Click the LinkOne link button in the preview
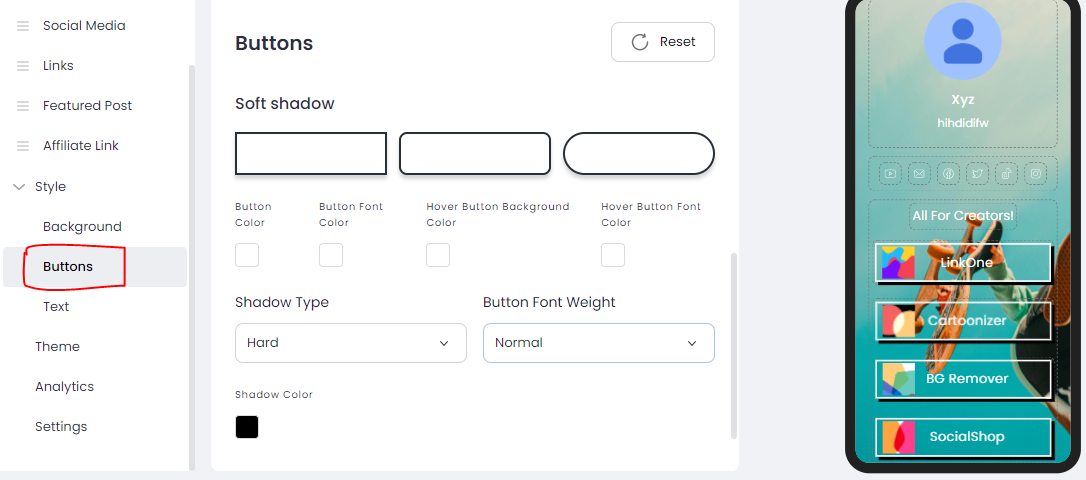Screen dimensions: 1086x480 coord(965,263)
